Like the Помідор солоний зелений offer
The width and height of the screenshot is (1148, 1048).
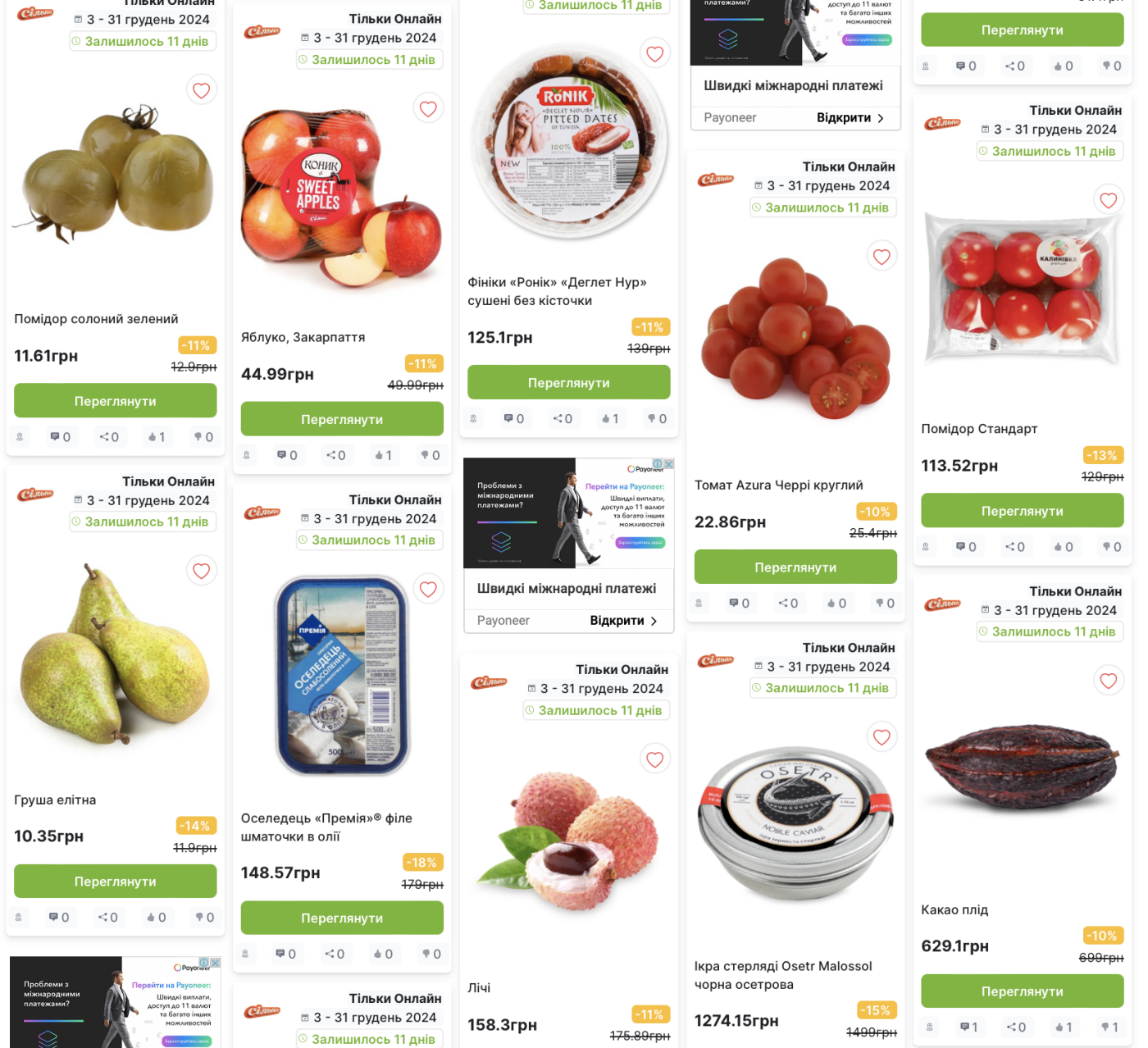[x=156, y=437]
